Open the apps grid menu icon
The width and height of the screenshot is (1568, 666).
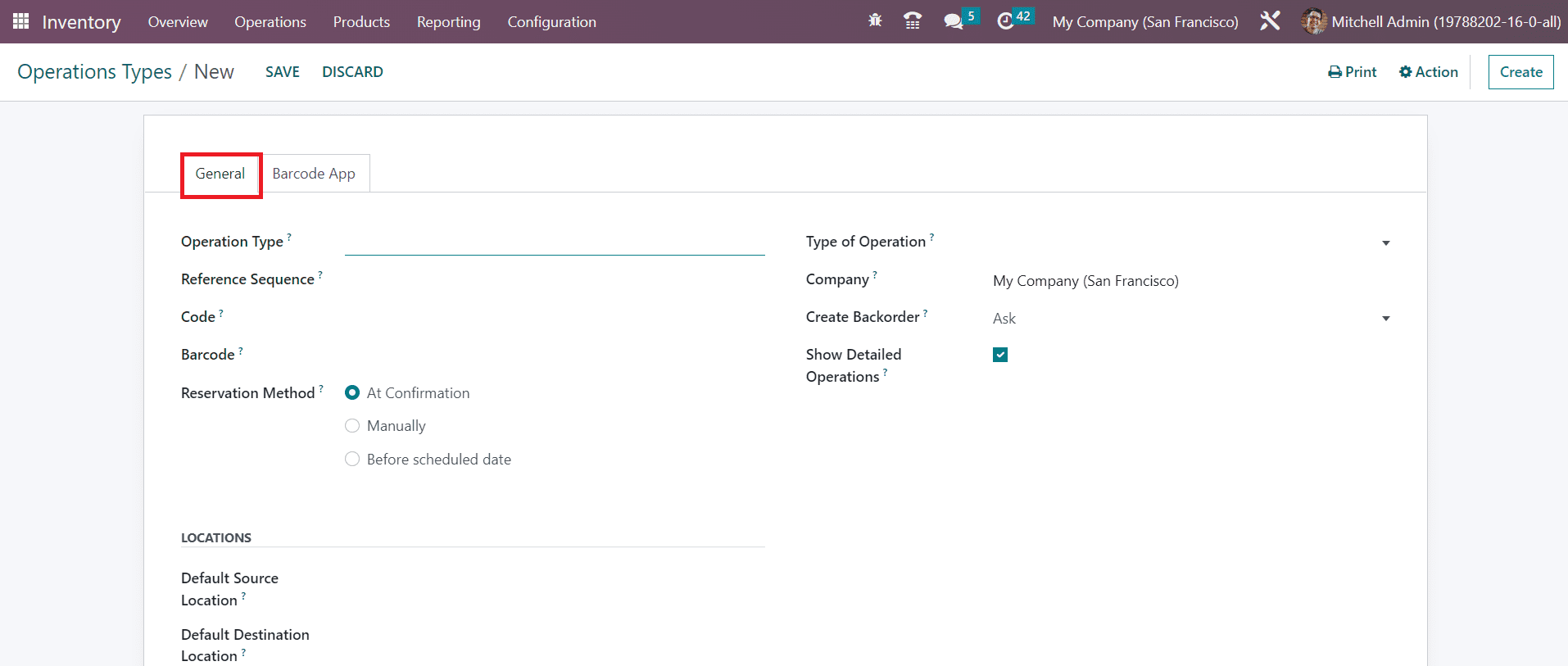pyautogui.click(x=20, y=21)
